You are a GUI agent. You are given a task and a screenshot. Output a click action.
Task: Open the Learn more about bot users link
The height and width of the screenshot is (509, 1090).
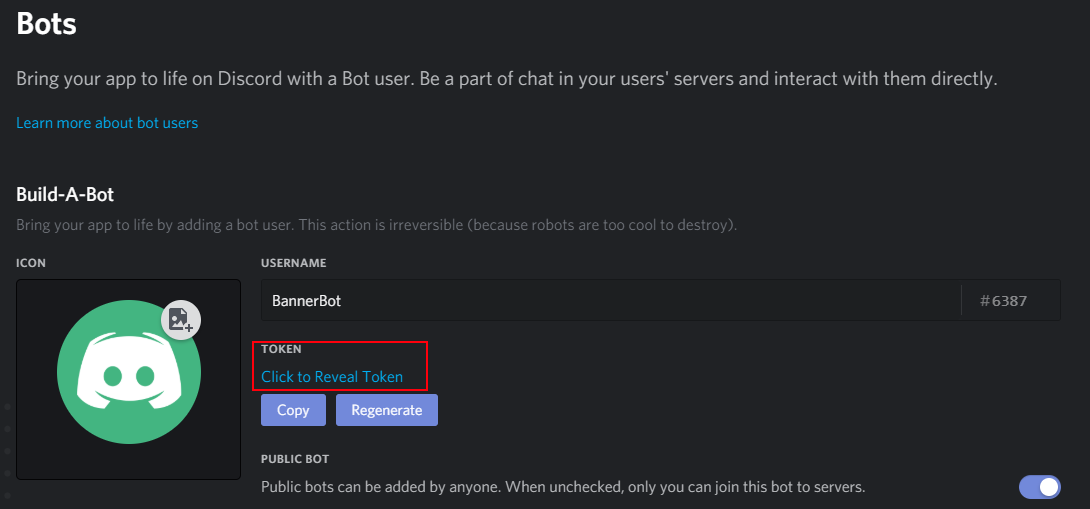pyautogui.click(x=107, y=123)
